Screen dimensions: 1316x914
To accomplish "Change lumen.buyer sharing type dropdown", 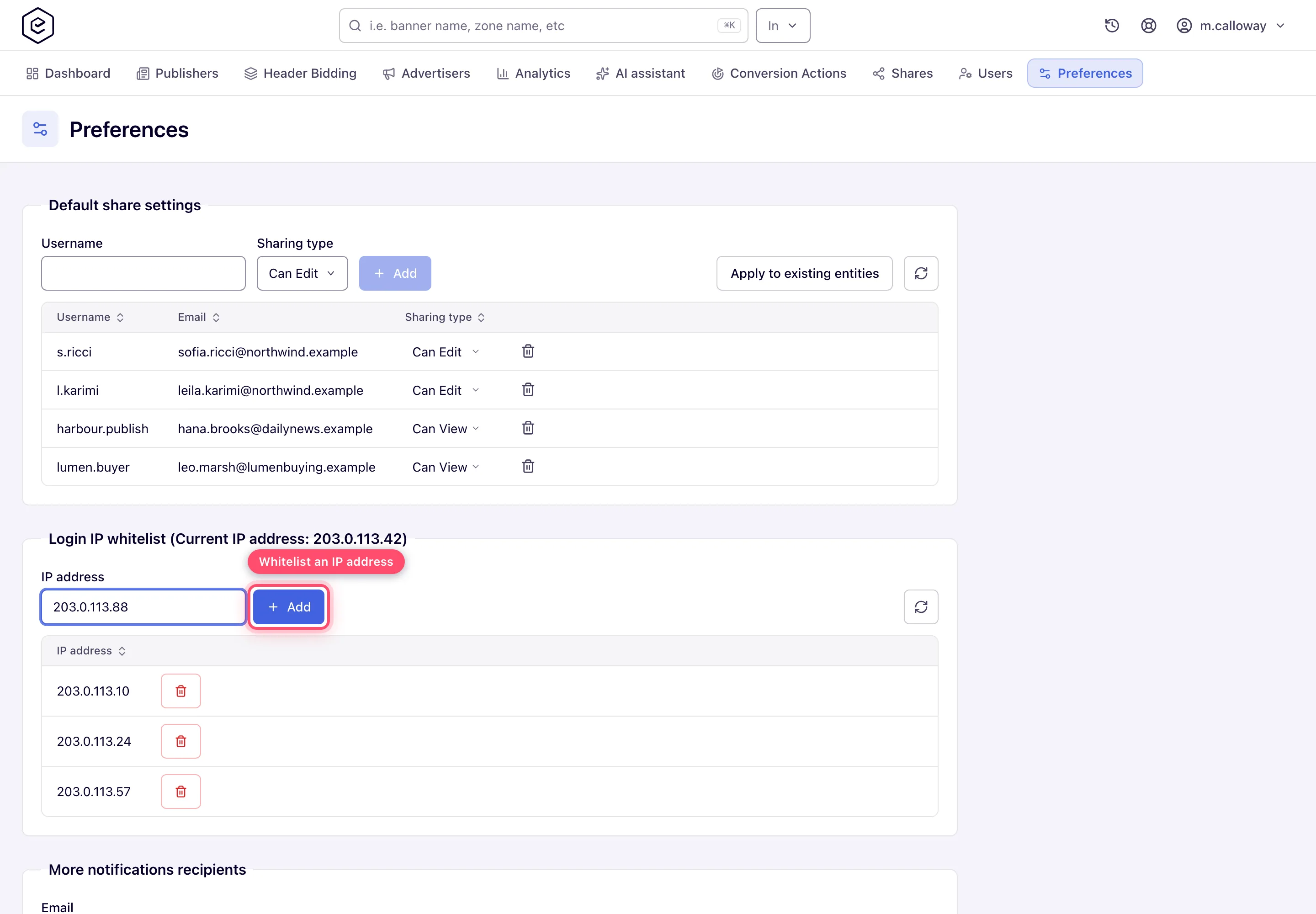I will pyautogui.click(x=446, y=467).
